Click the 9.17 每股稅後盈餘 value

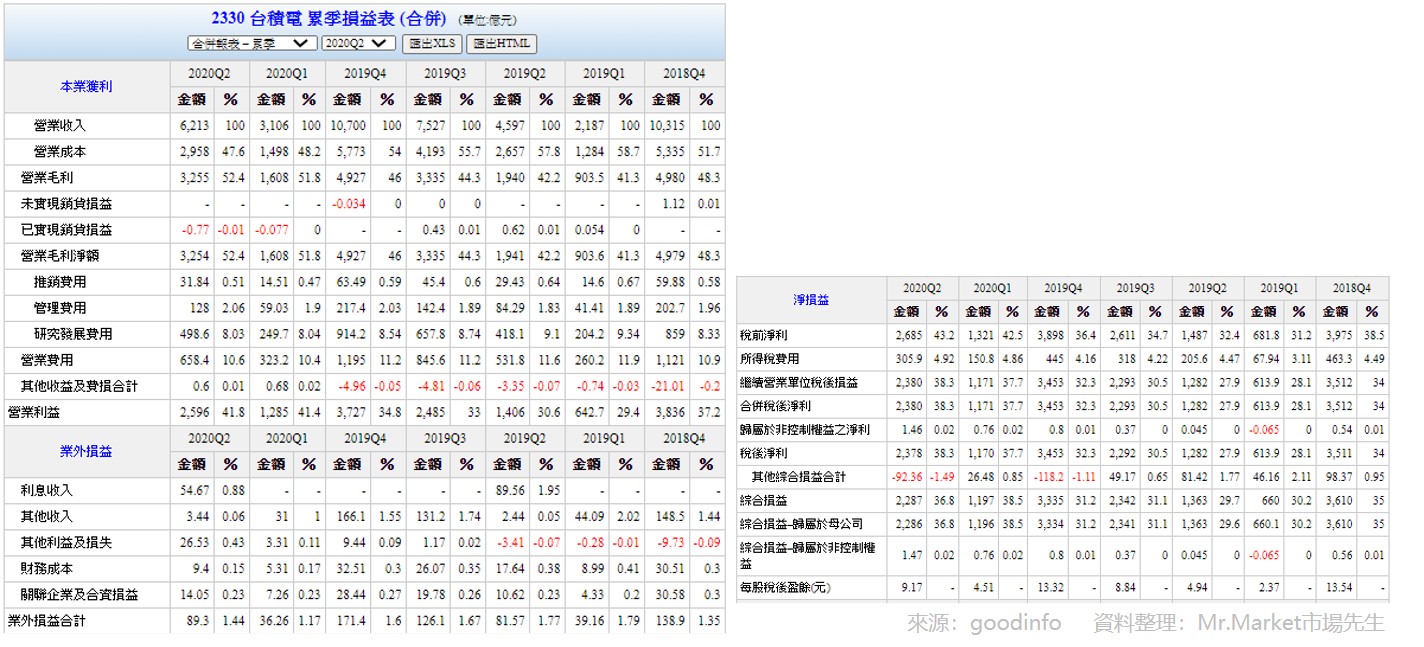912,588
